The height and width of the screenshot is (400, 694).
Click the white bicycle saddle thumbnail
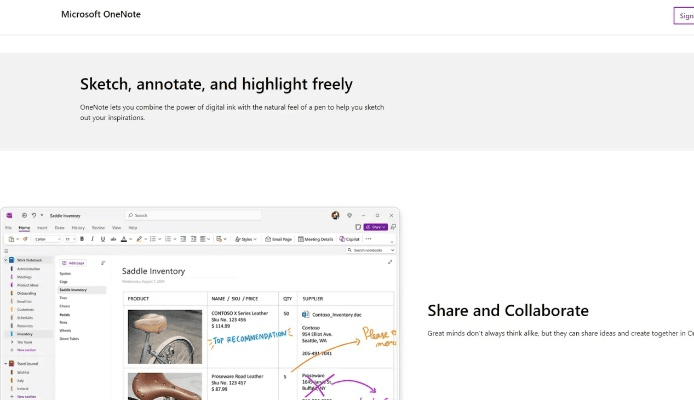[x=165, y=335]
